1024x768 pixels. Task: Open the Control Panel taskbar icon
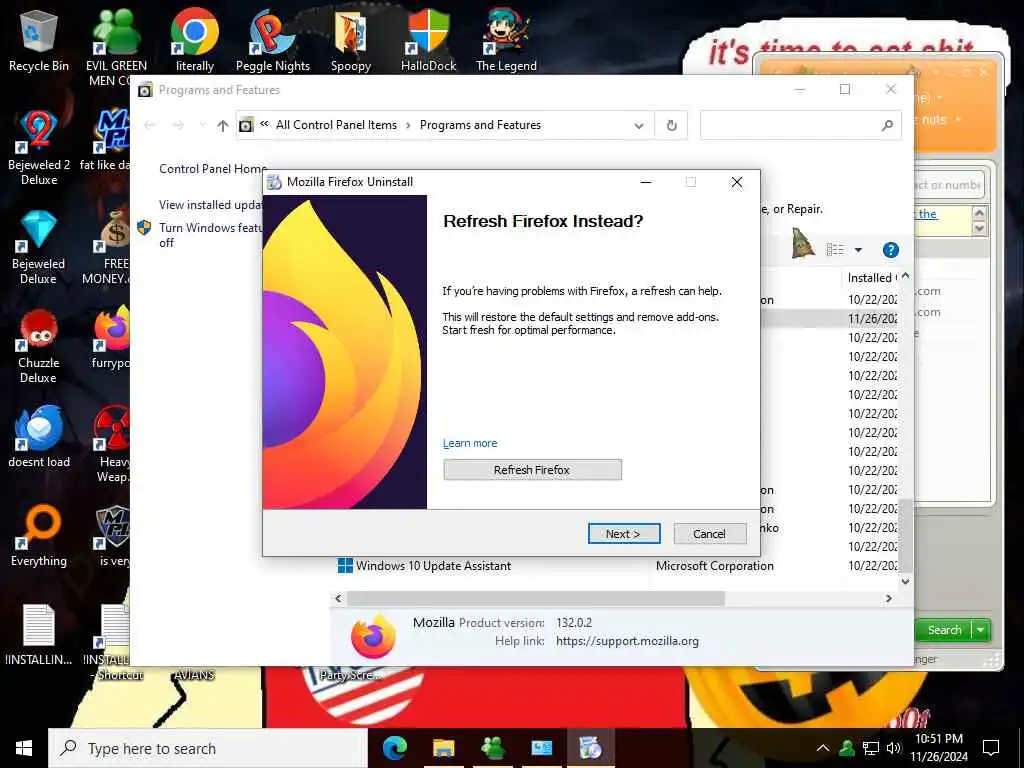(x=541, y=748)
